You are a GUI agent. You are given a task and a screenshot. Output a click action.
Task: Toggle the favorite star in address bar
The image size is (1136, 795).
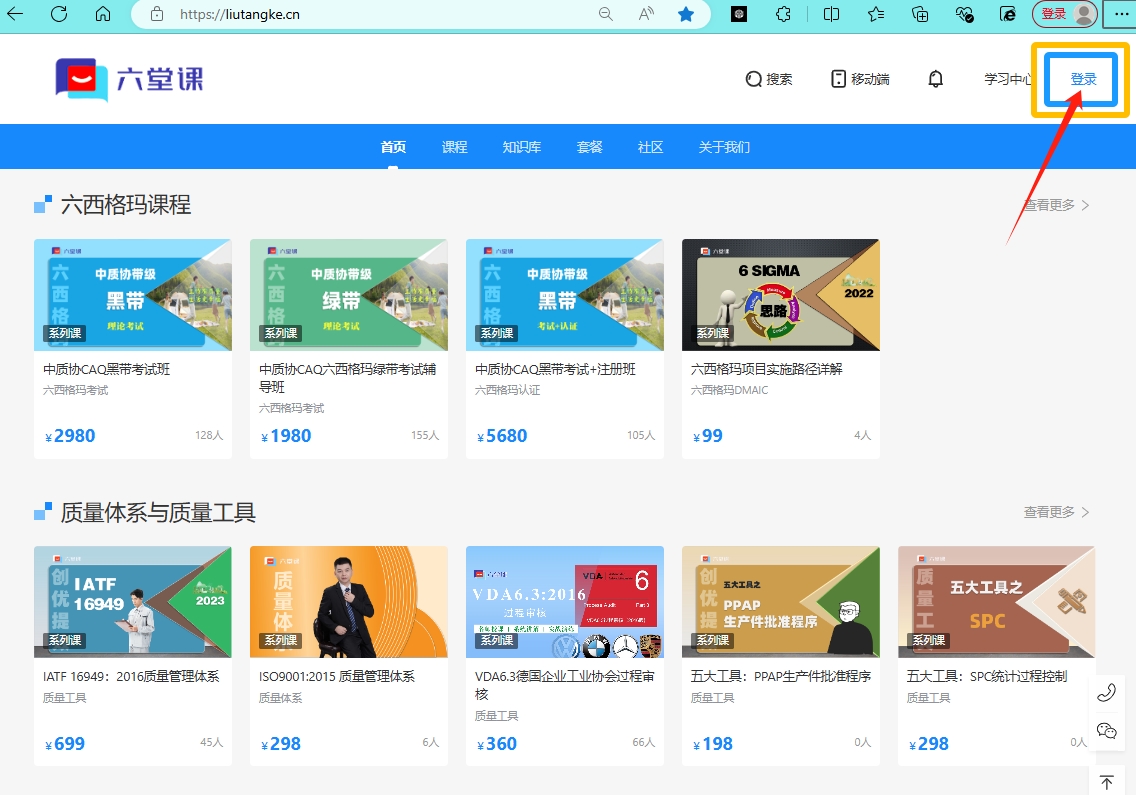[686, 14]
